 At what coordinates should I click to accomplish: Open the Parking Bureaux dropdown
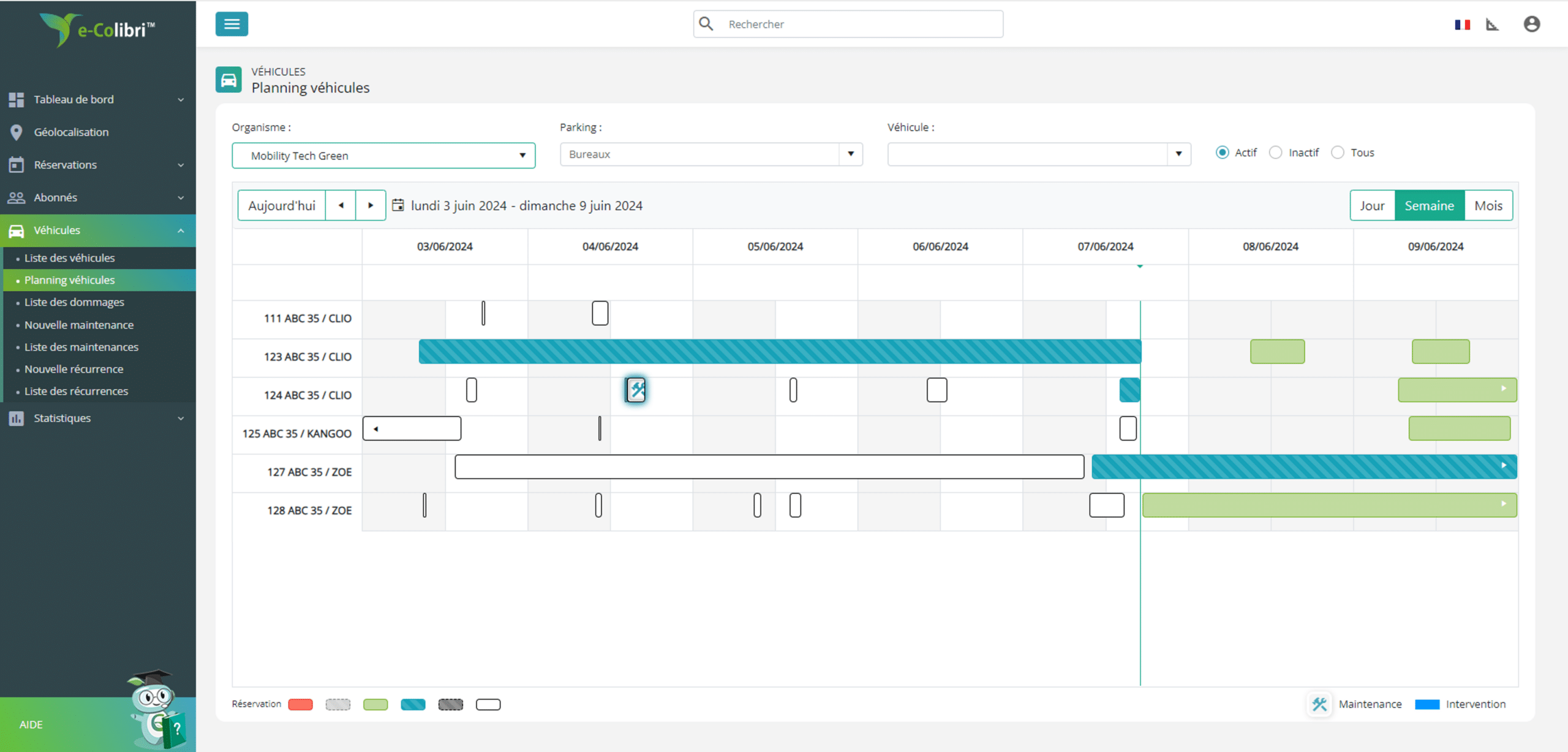click(x=711, y=154)
